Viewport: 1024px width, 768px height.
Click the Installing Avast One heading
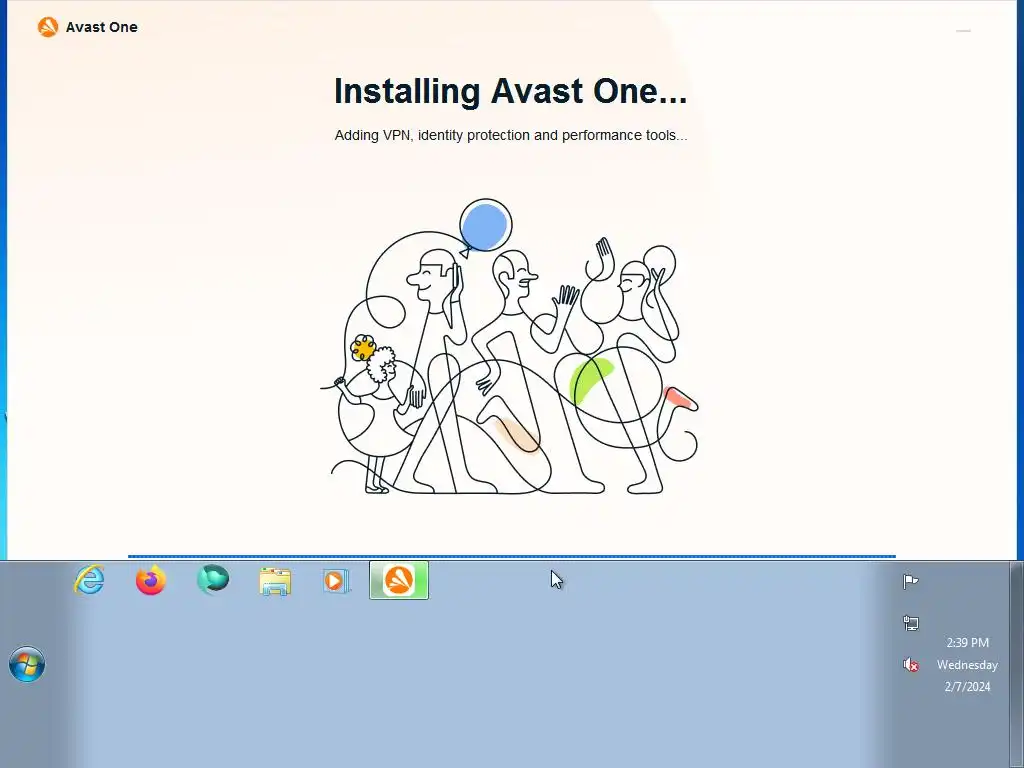click(511, 91)
